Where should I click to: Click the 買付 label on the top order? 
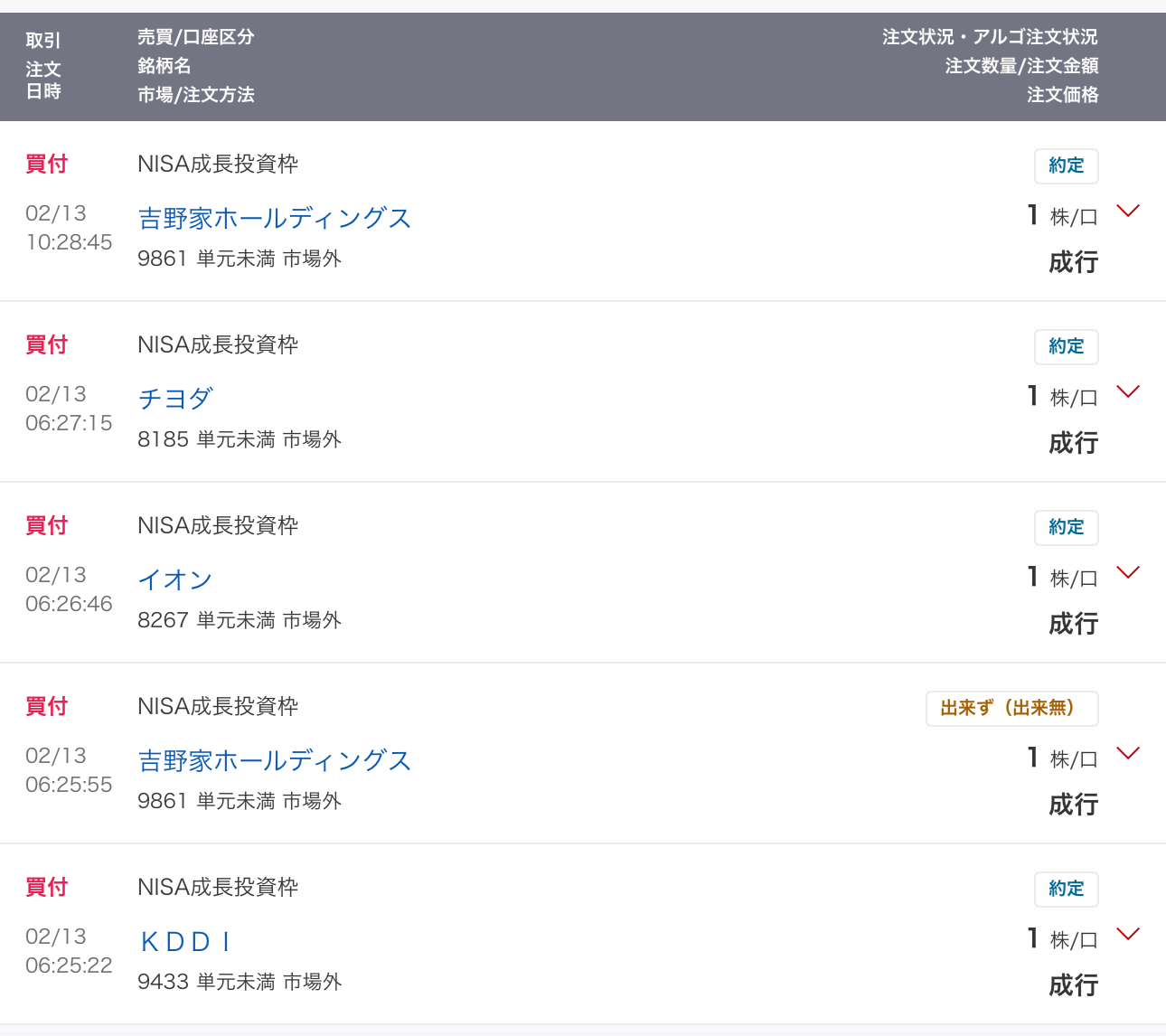(x=46, y=165)
